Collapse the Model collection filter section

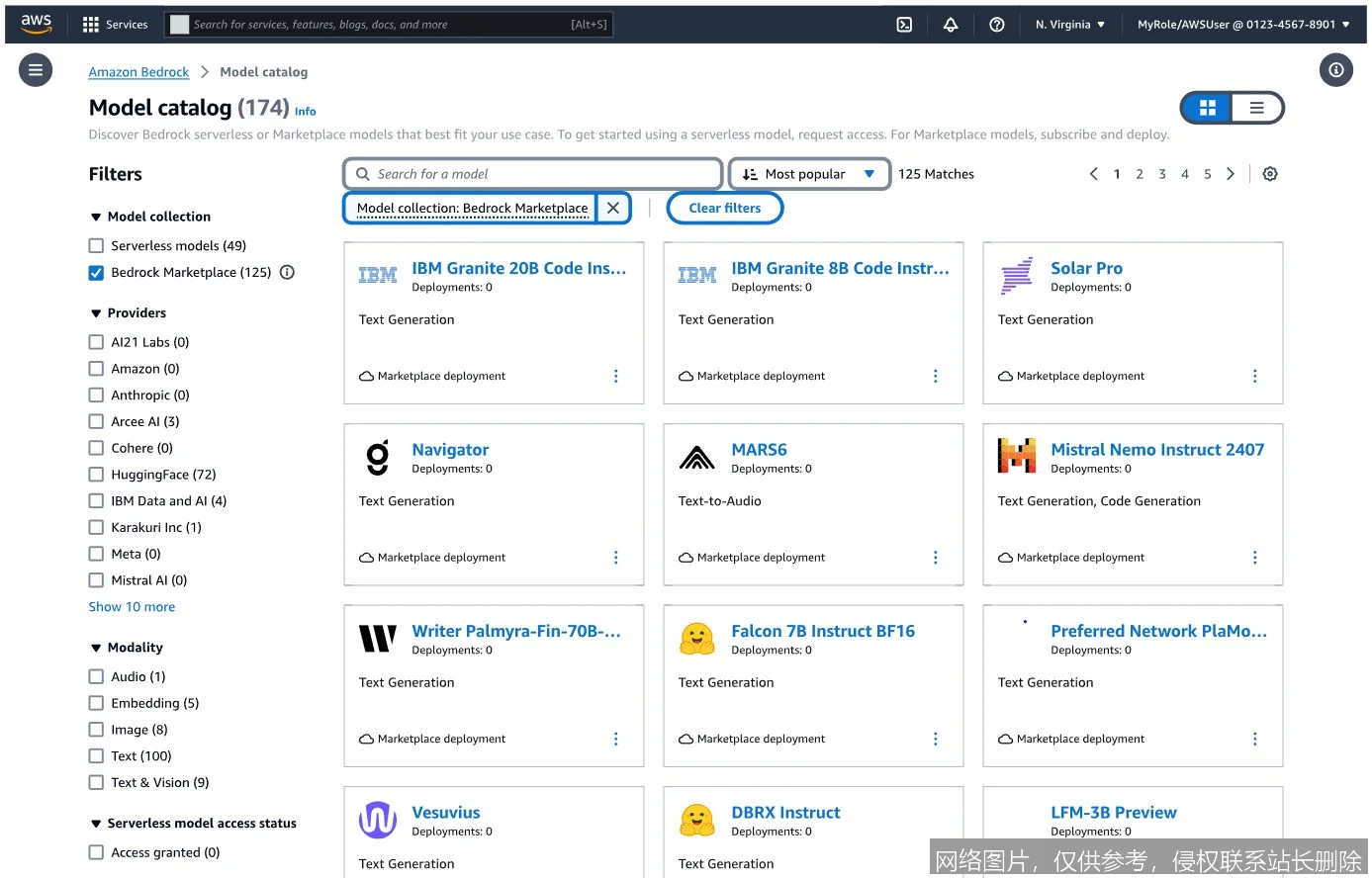tap(96, 217)
